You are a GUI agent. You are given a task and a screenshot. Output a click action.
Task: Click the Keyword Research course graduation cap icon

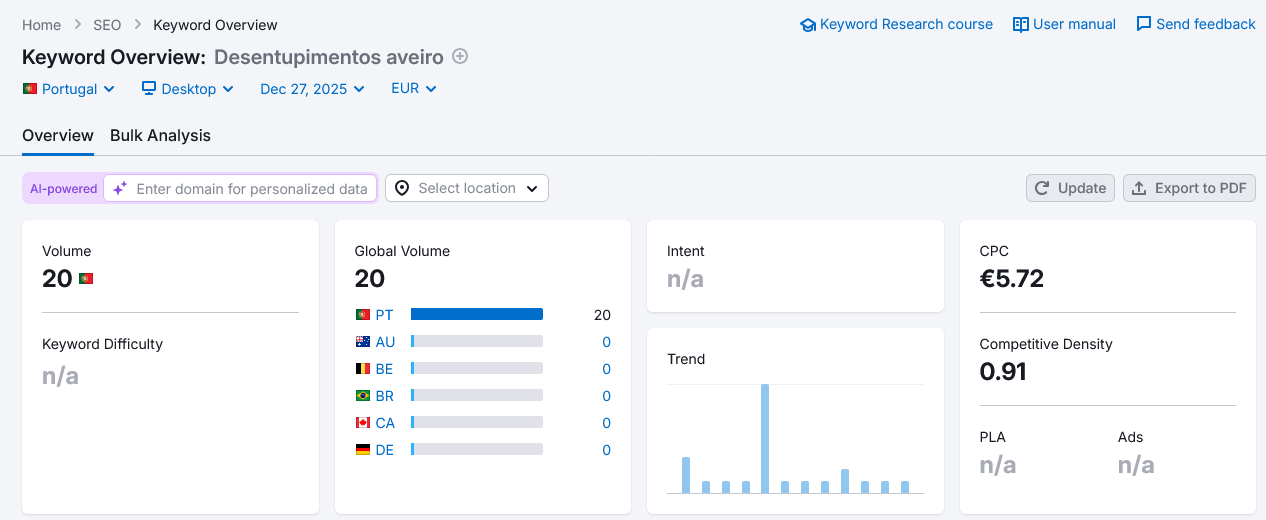pyautogui.click(x=808, y=25)
